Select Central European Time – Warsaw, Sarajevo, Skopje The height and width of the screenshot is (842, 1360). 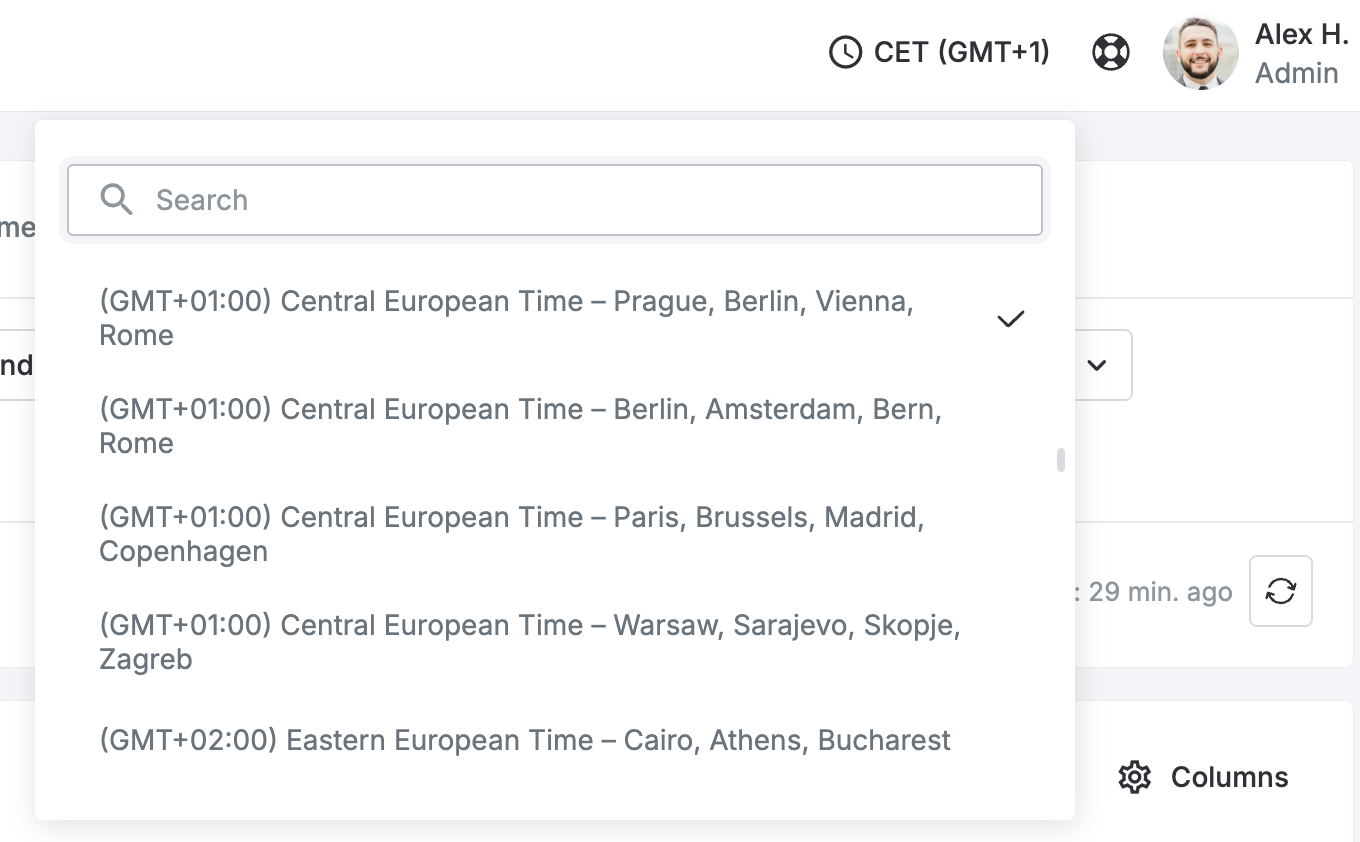point(555,642)
